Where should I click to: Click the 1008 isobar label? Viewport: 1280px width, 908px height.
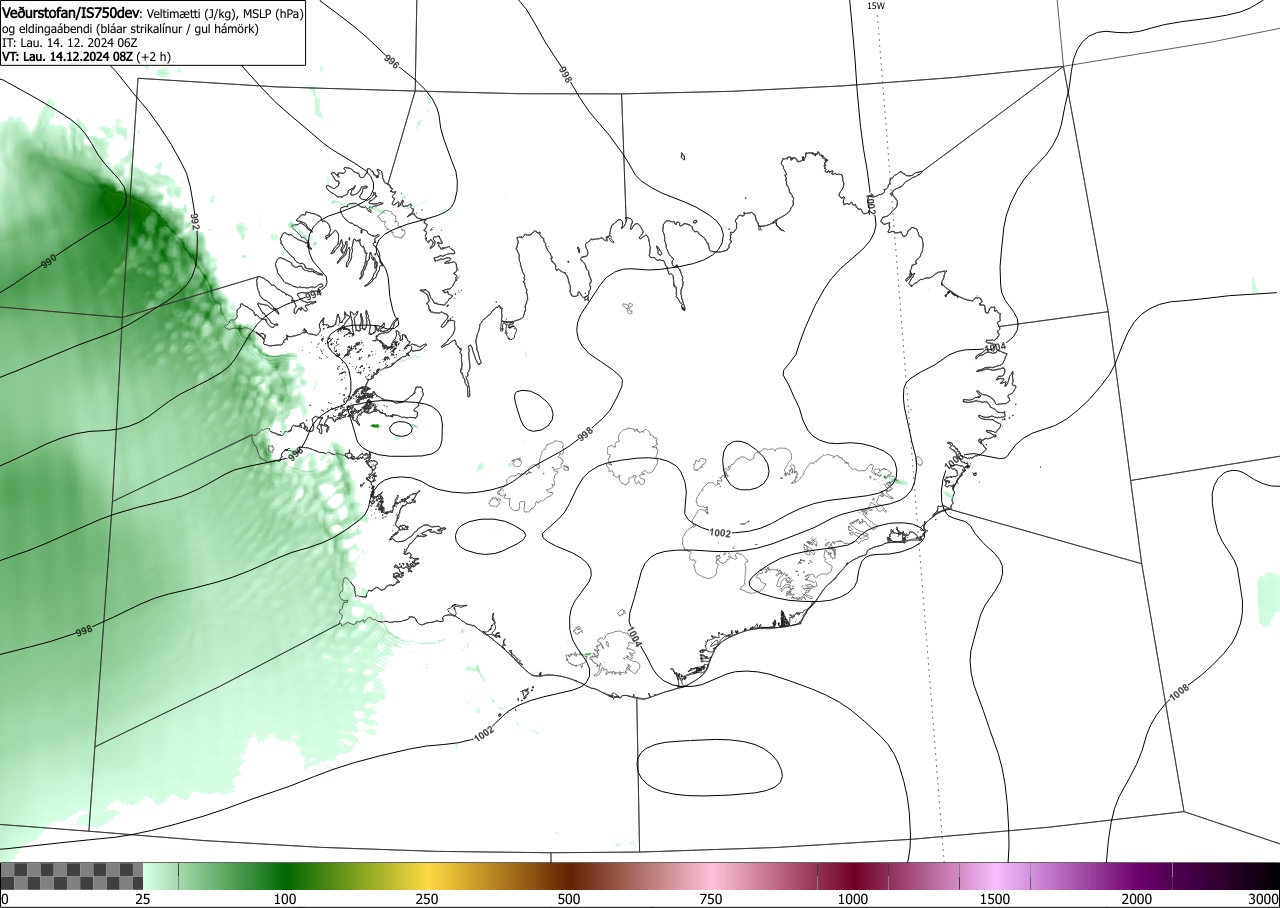click(x=1179, y=690)
